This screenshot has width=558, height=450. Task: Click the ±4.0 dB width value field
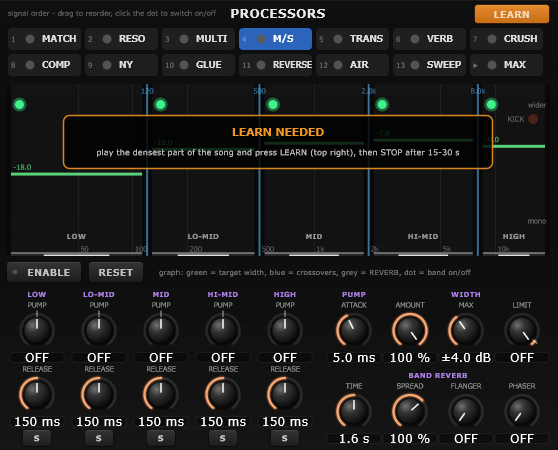point(466,358)
